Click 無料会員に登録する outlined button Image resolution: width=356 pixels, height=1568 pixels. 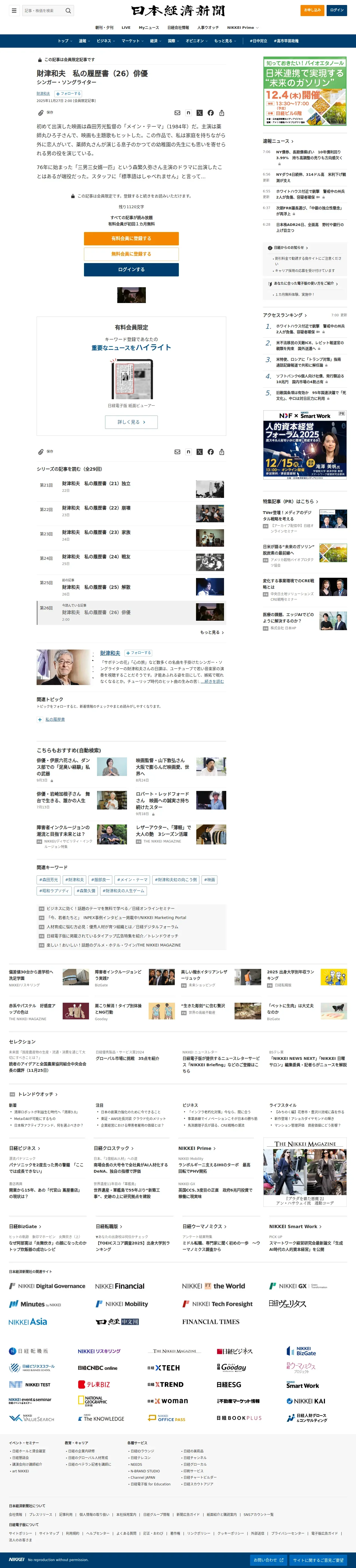131,254
